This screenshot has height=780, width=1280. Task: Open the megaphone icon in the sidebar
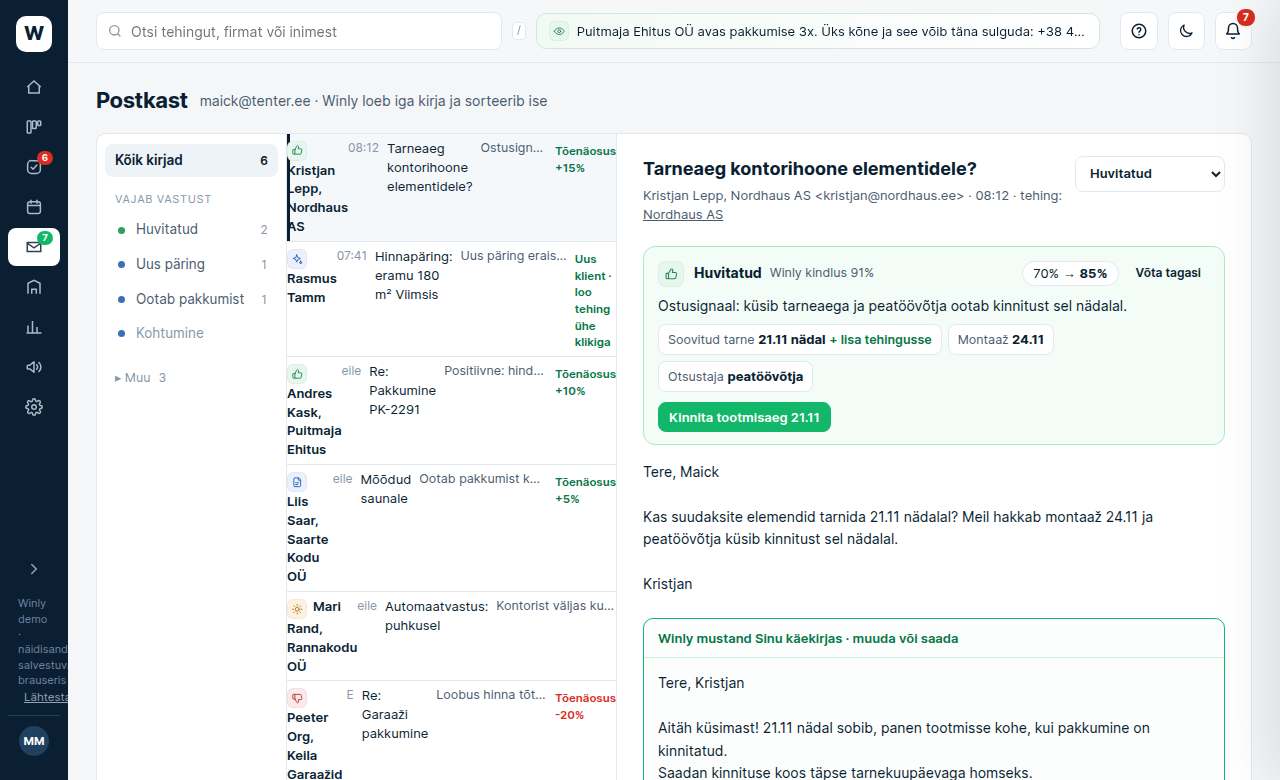[x=34, y=367]
